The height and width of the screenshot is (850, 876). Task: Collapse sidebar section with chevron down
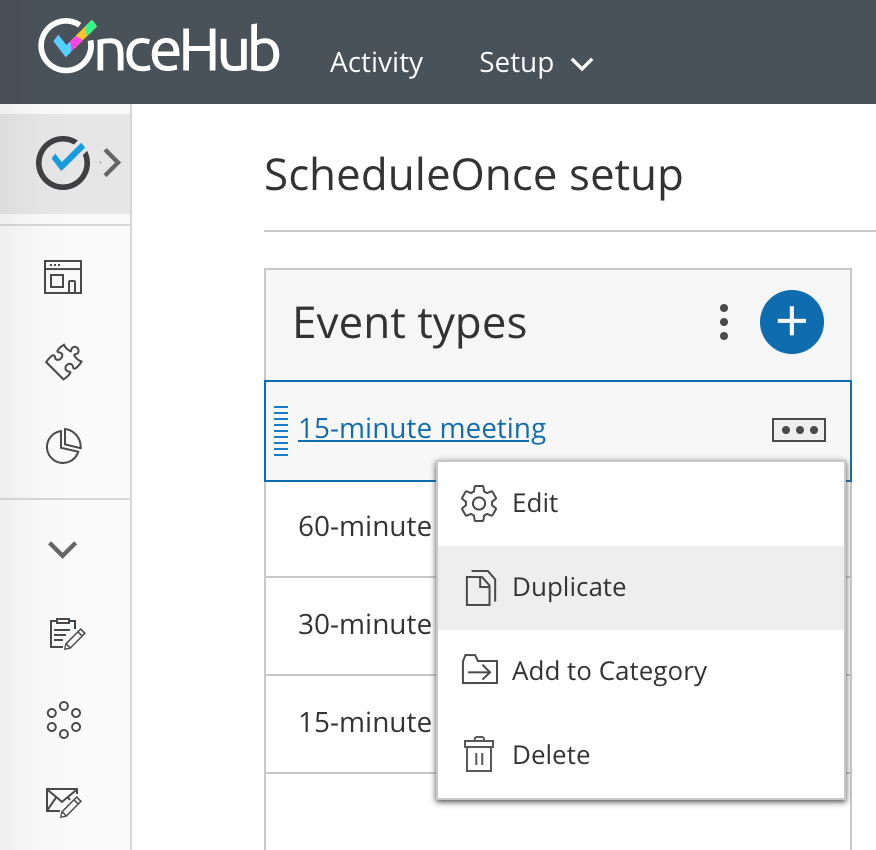click(63, 549)
